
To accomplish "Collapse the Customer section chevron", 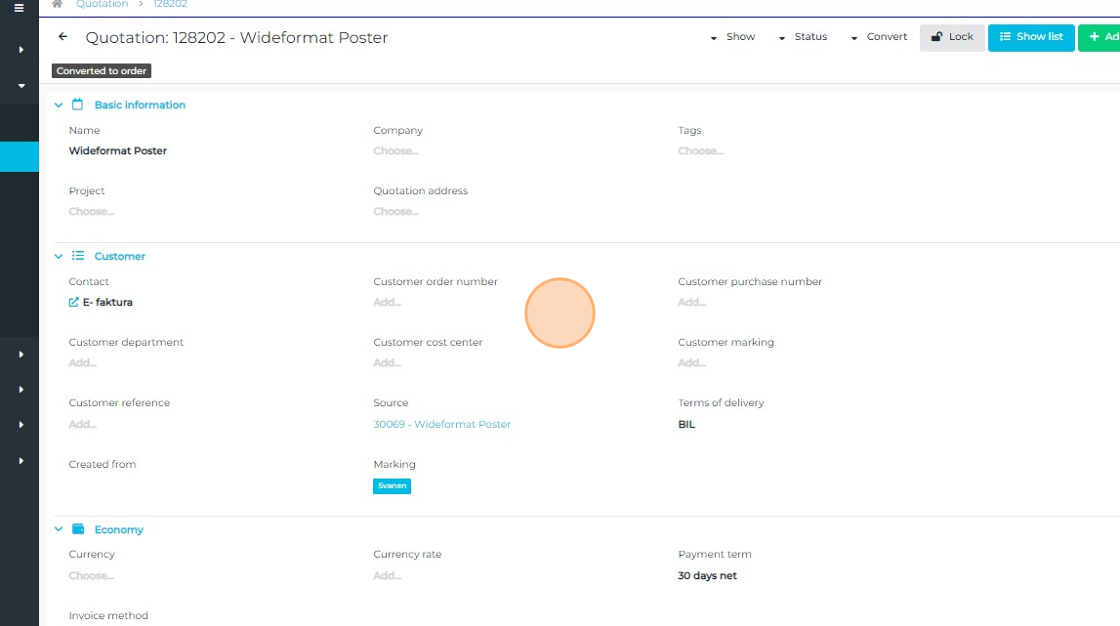I will click(x=59, y=257).
